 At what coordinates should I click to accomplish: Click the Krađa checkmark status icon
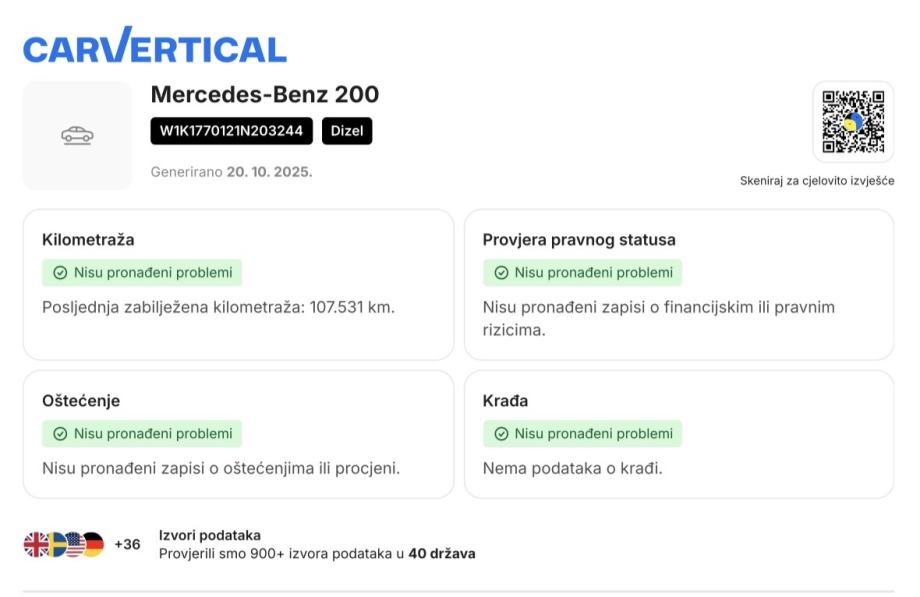tap(501, 434)
